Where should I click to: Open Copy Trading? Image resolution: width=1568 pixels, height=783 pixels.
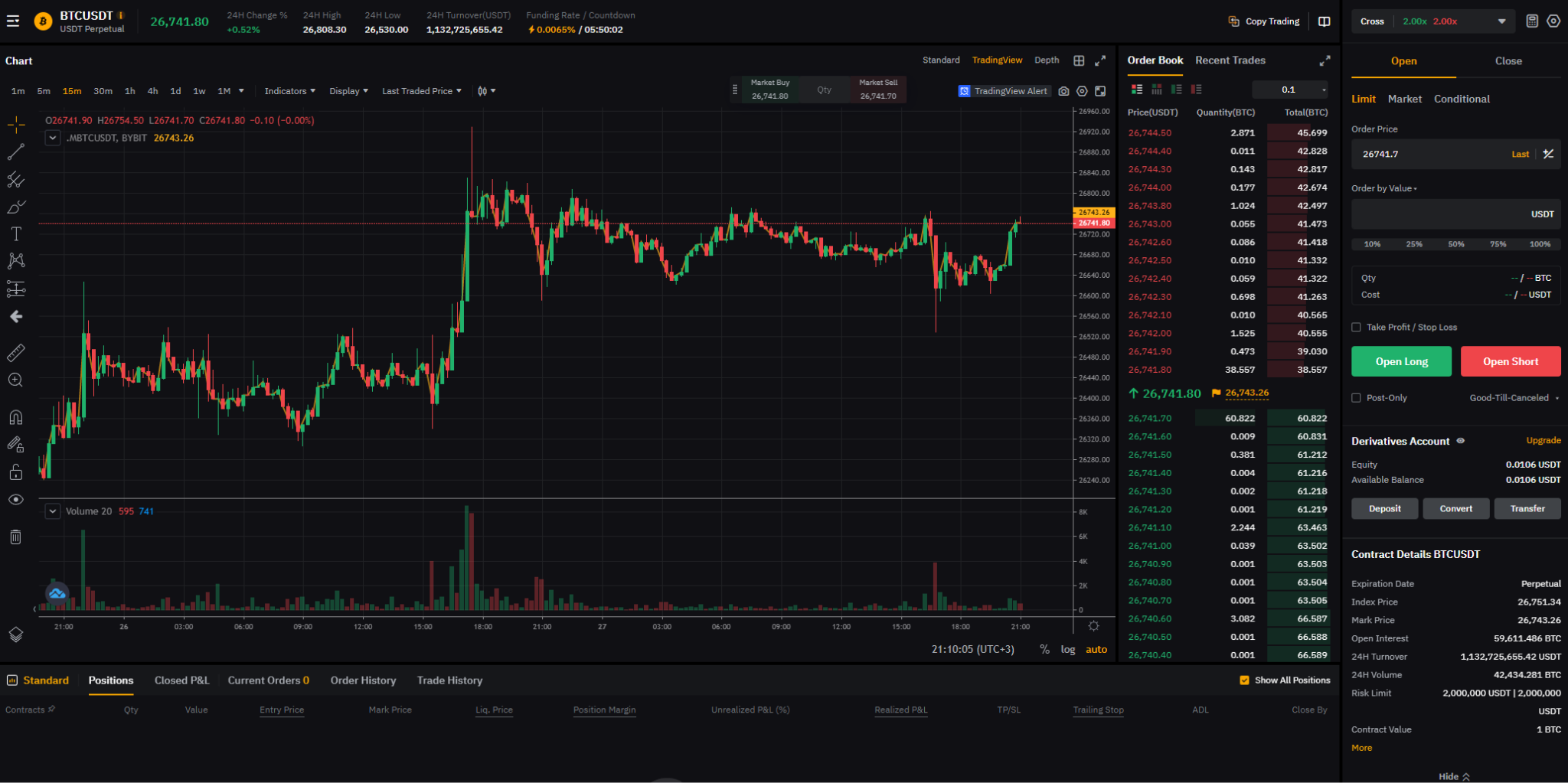point(1264,21)
